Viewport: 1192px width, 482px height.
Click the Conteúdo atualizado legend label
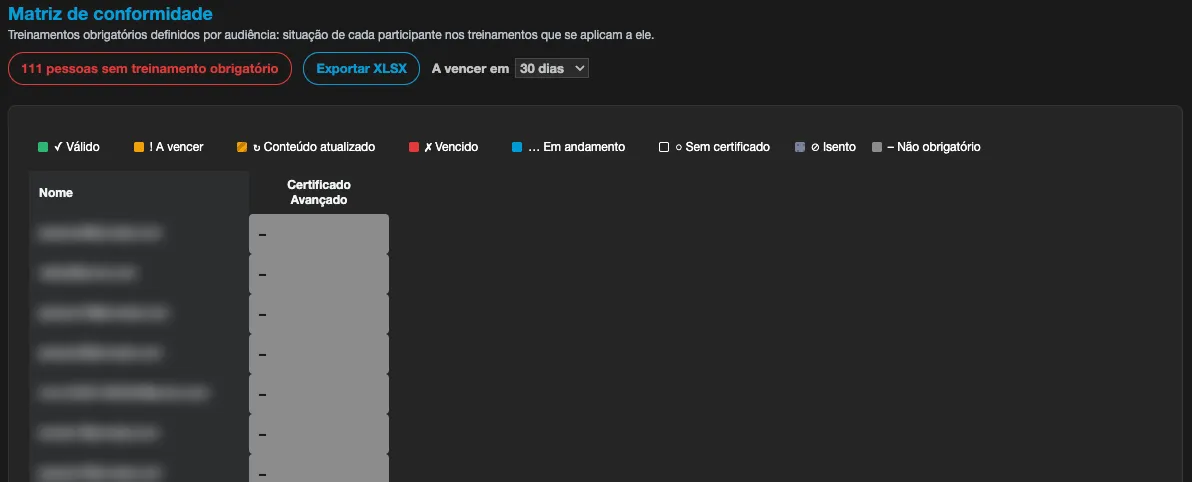(x=314, y=147)
